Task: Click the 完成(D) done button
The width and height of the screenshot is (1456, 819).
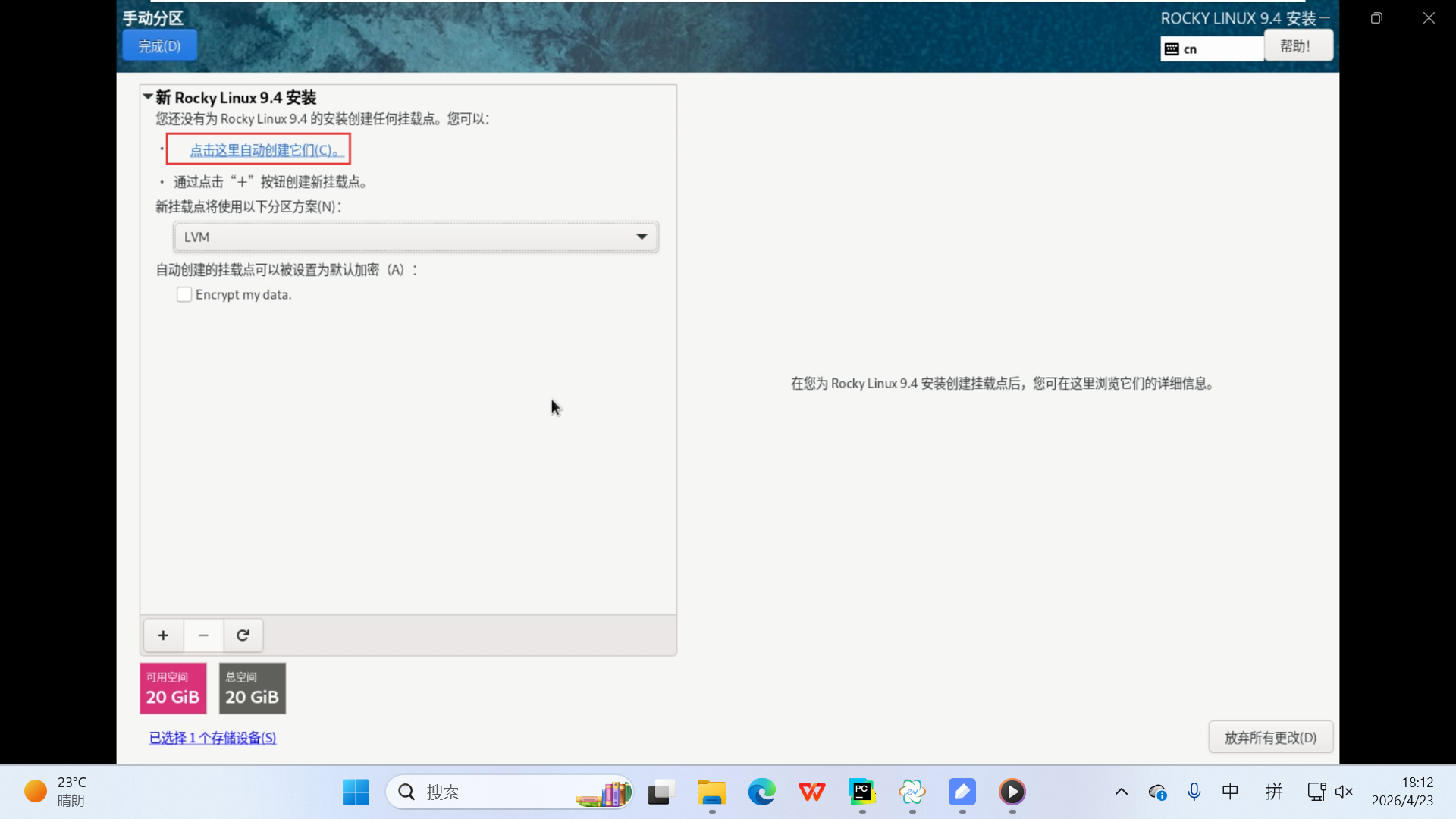Action: pos(159,46)
